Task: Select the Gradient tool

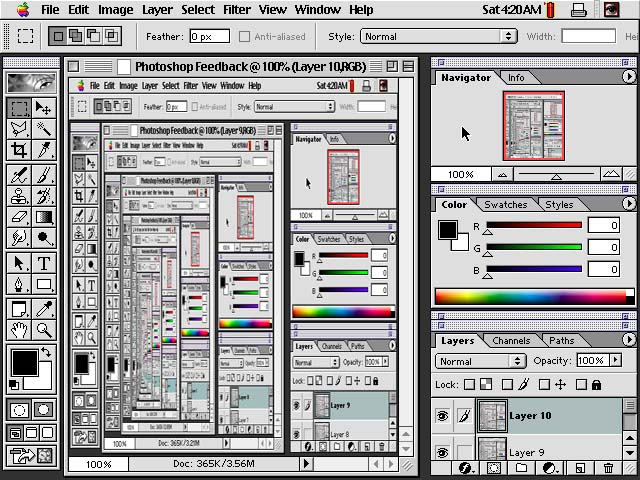Action: click(44, 217)
